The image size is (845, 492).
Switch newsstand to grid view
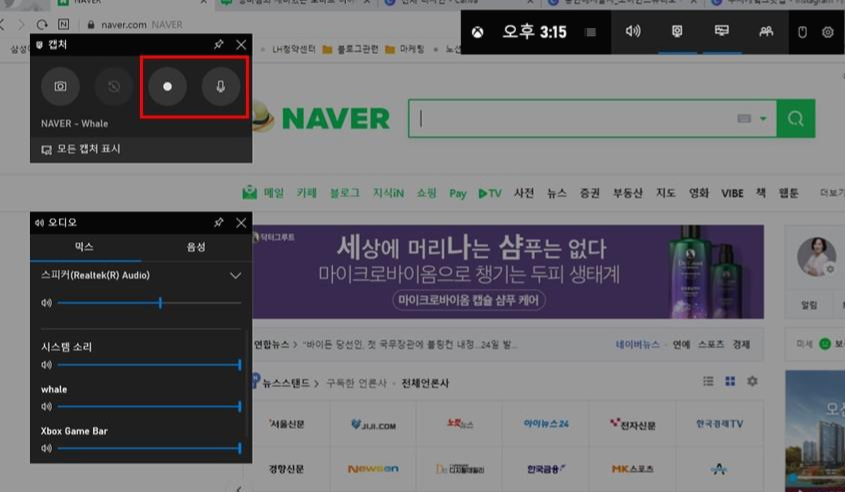point(730,381)
